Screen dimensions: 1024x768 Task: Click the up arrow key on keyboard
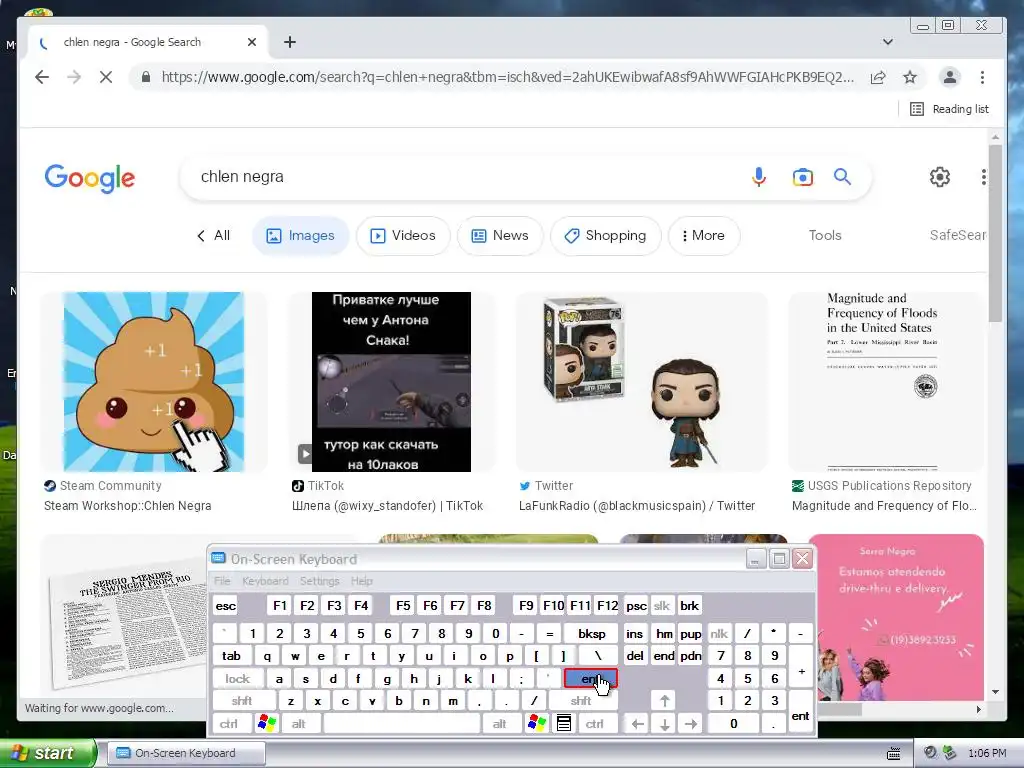point(664,701)
